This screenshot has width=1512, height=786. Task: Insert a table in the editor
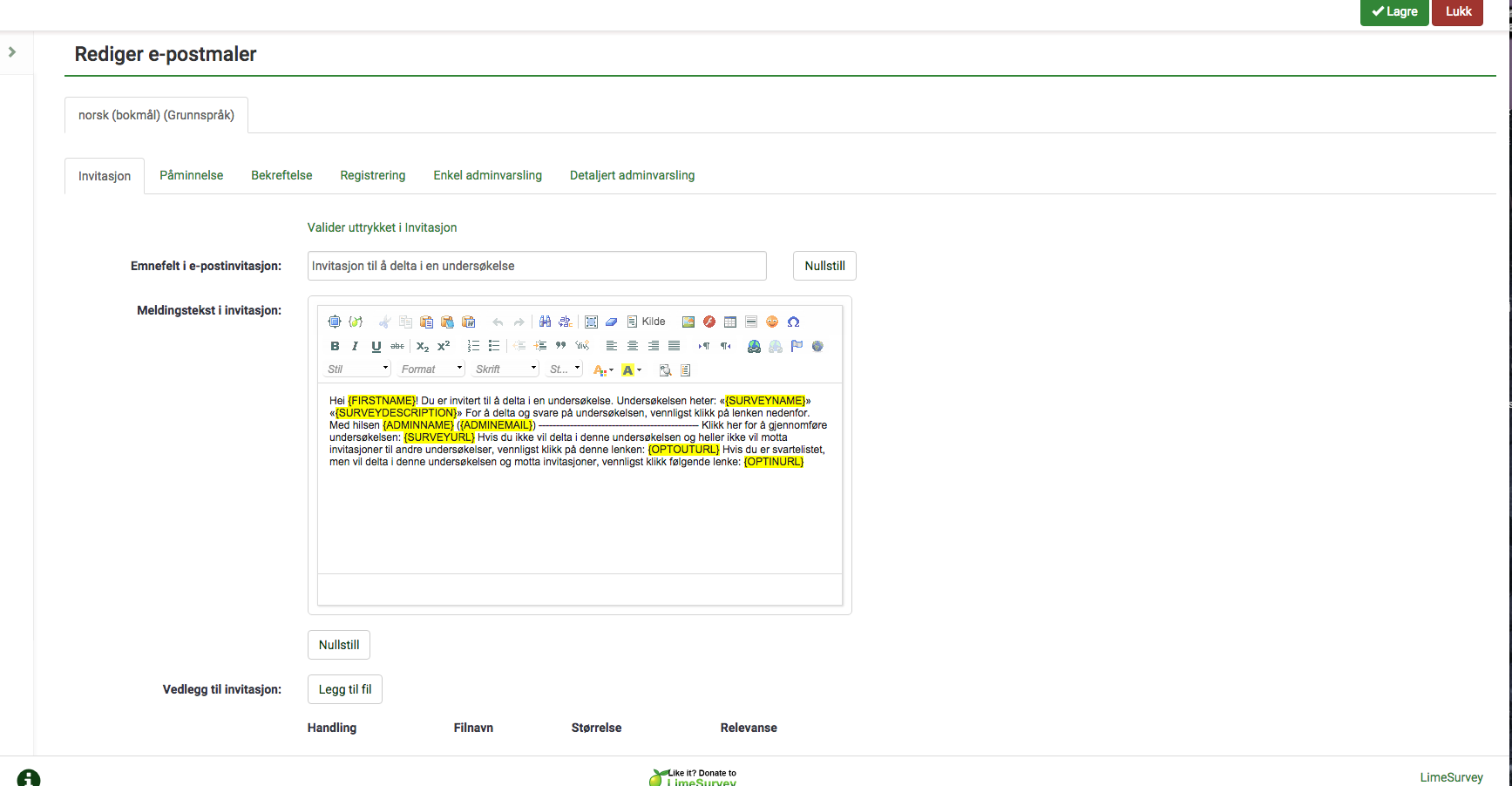730,322
